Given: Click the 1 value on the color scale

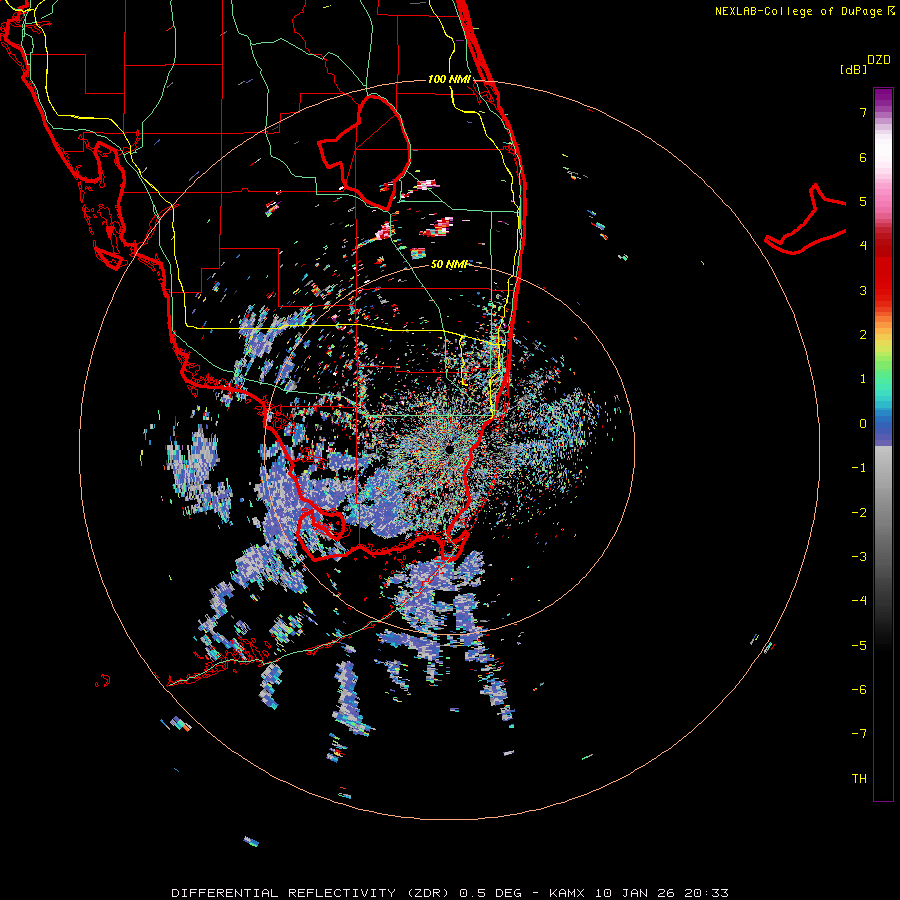Looking at the screenshot, I should click(863, 379).
